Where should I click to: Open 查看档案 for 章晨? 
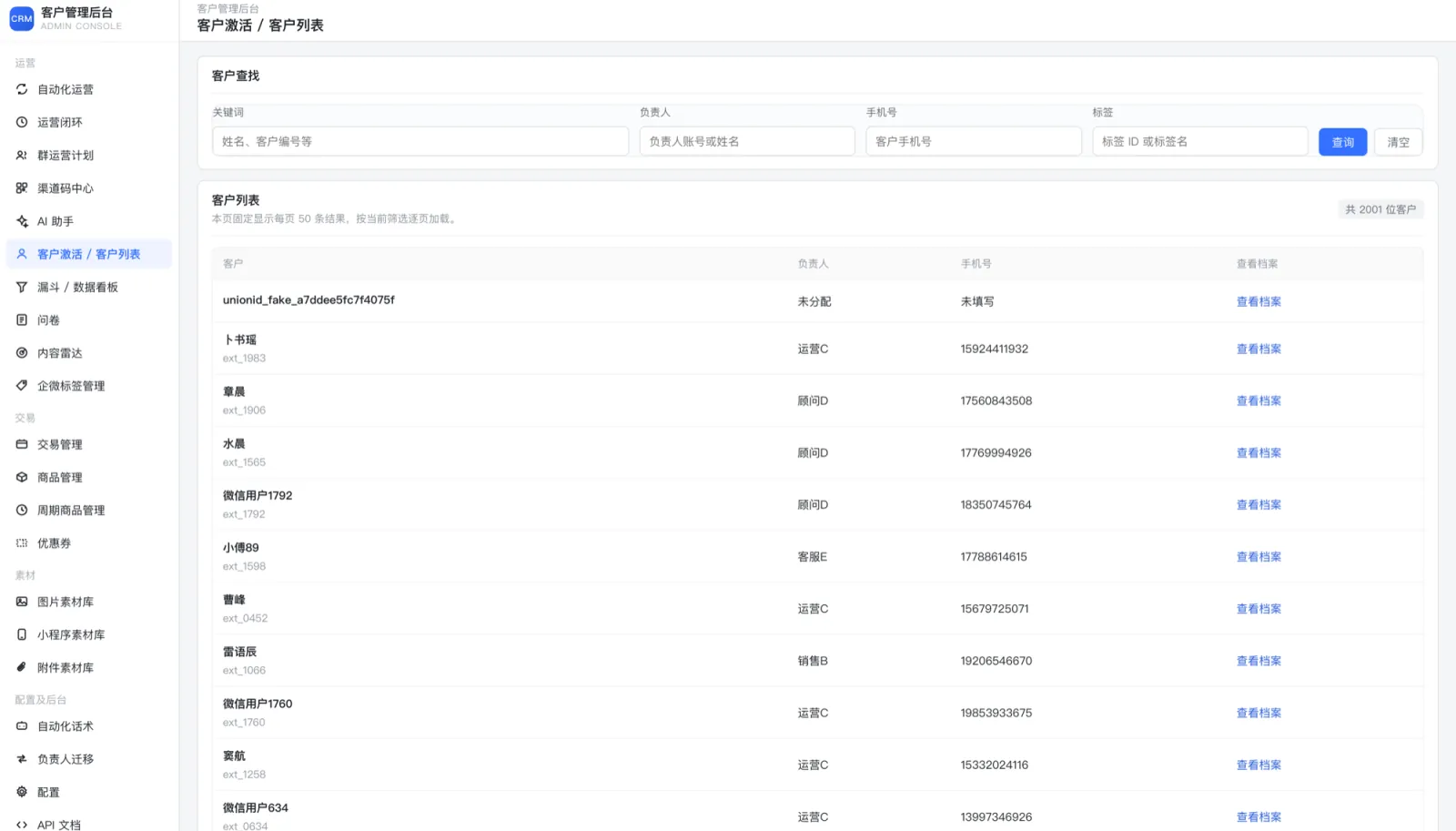pos(1259,400)
